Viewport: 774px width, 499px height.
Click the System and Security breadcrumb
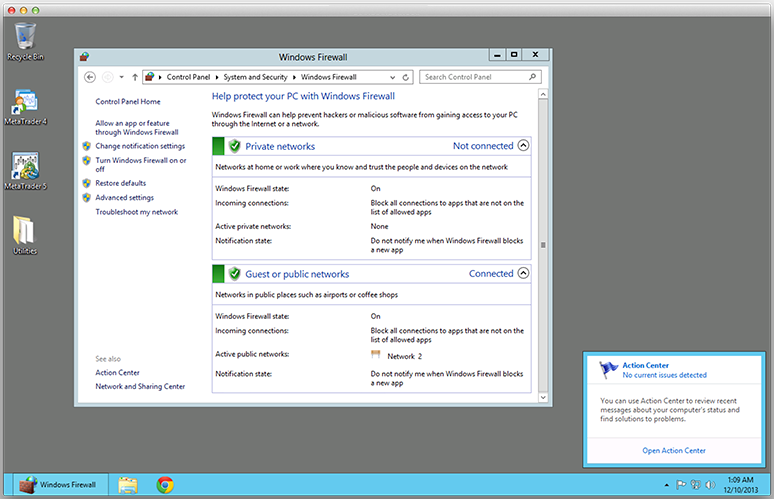pos(255,77)
